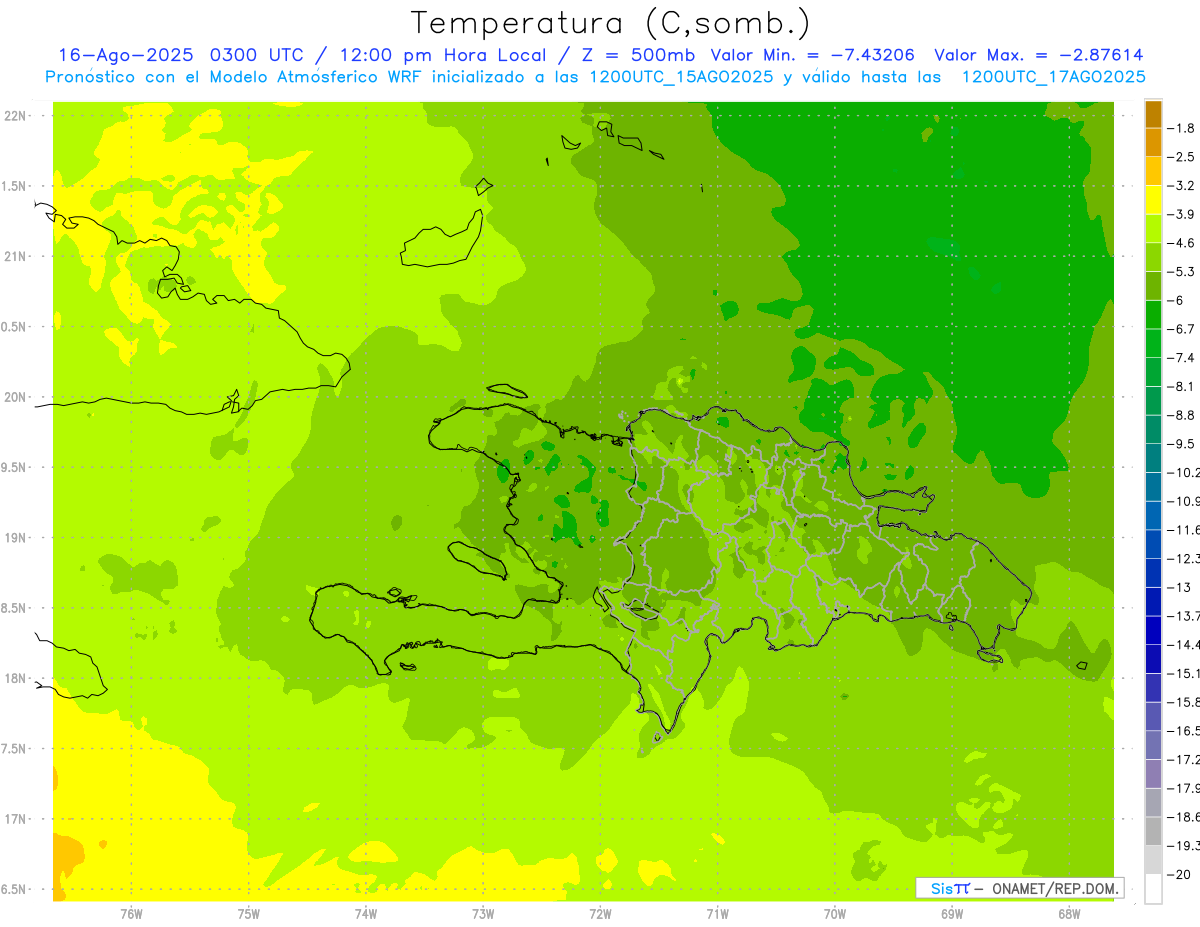1200x927 pixels.
Task: Click the "-11.6" colorbar value label
Action: click(x=1183, y=530)
